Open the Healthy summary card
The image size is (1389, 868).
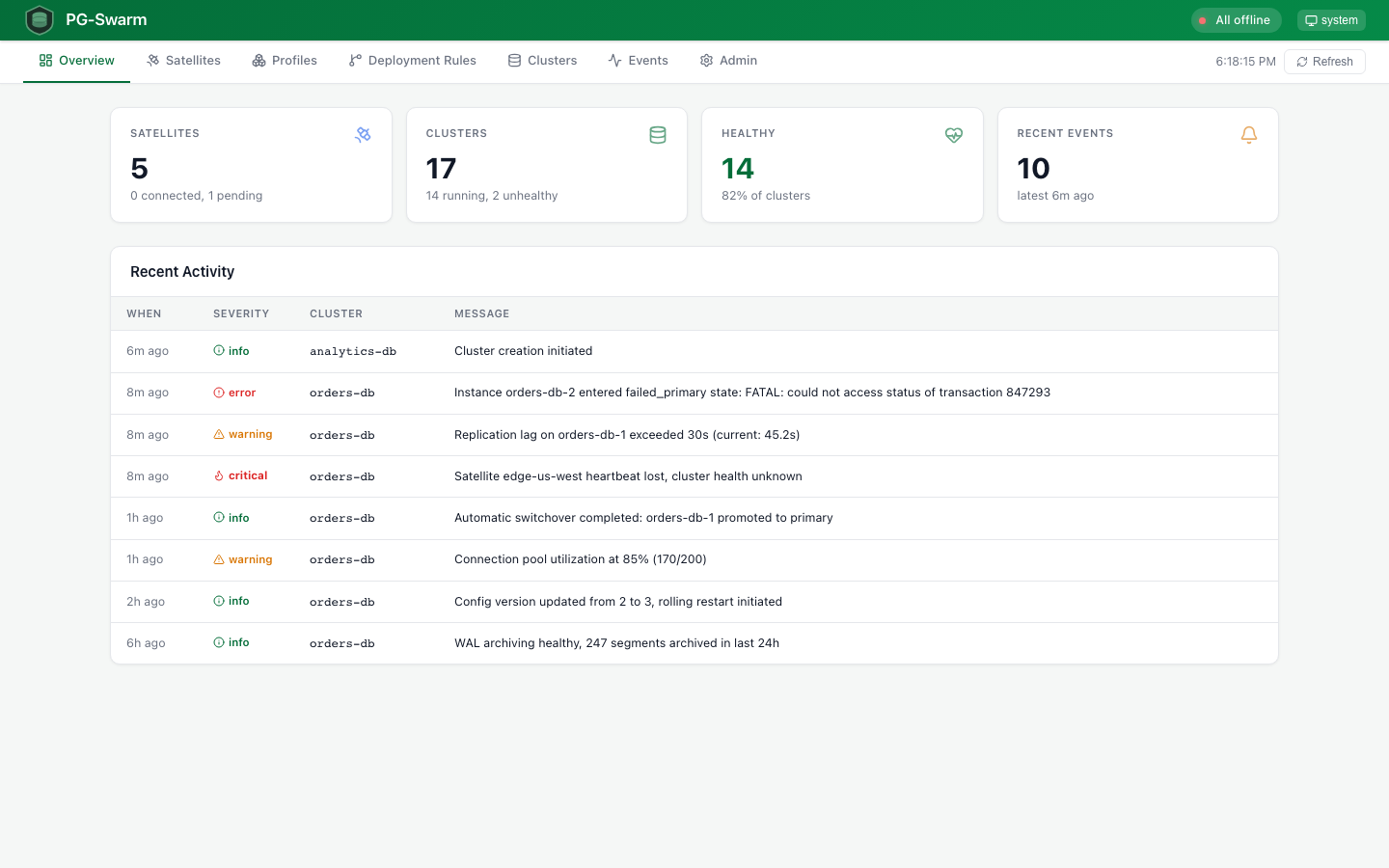point(842,165)
